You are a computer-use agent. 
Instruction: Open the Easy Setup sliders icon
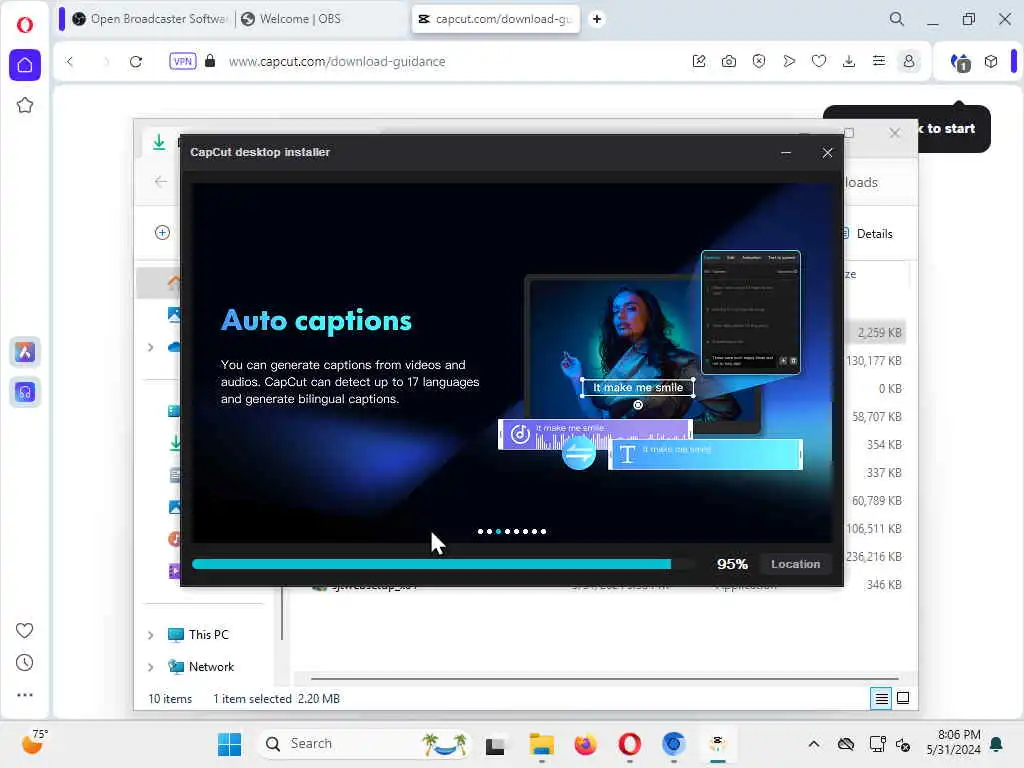[x=879, y=61]
